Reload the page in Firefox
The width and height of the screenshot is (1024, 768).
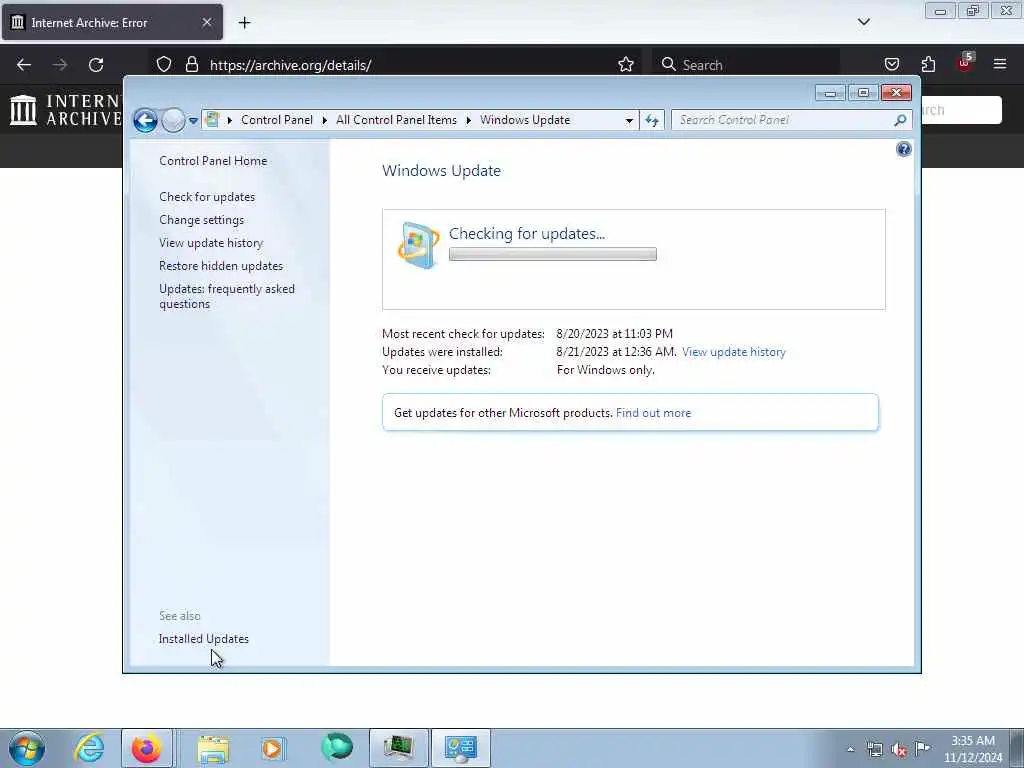coord(96,65)
